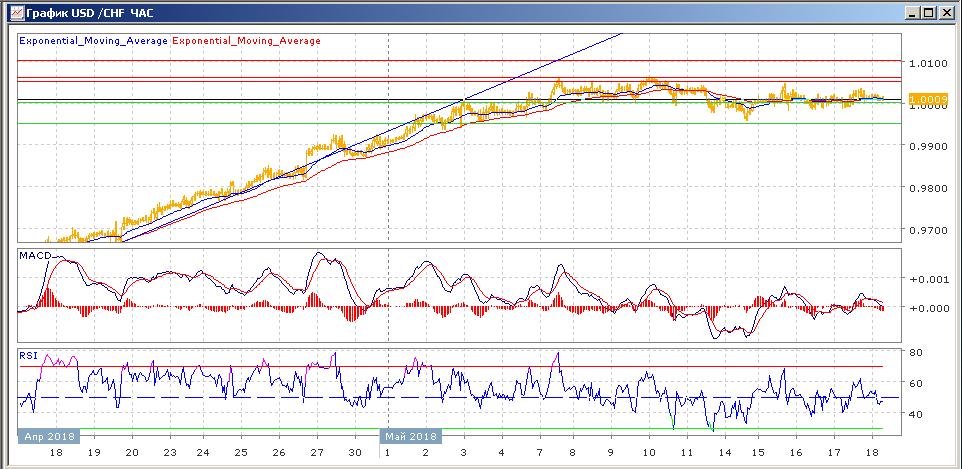Maximize the USD/CHF chart window
The width and height of the screenshot is (962, 469).
coord(929,12)
